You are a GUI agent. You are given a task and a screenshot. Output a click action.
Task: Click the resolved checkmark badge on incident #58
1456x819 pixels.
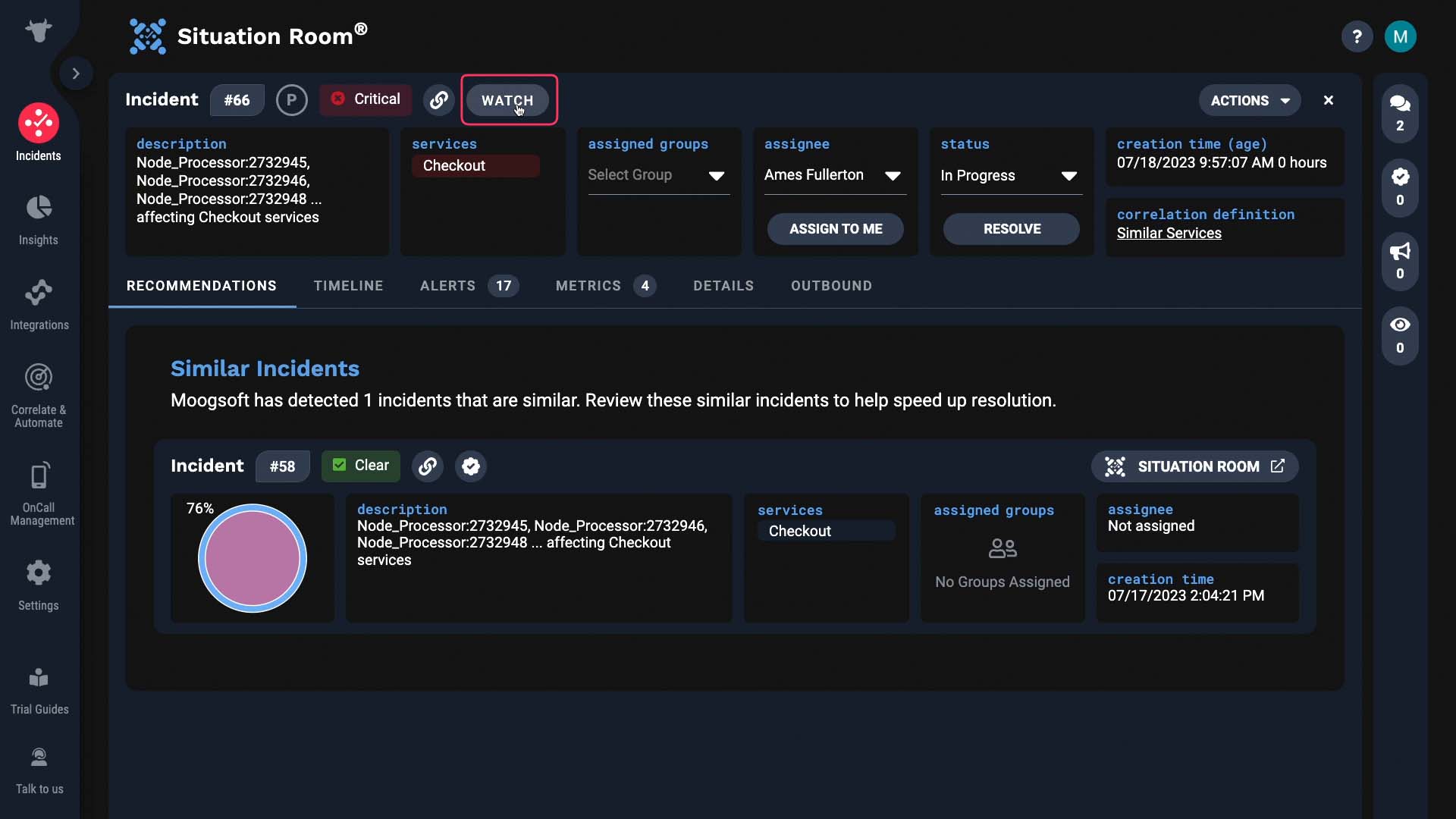(x=471, y=466)
